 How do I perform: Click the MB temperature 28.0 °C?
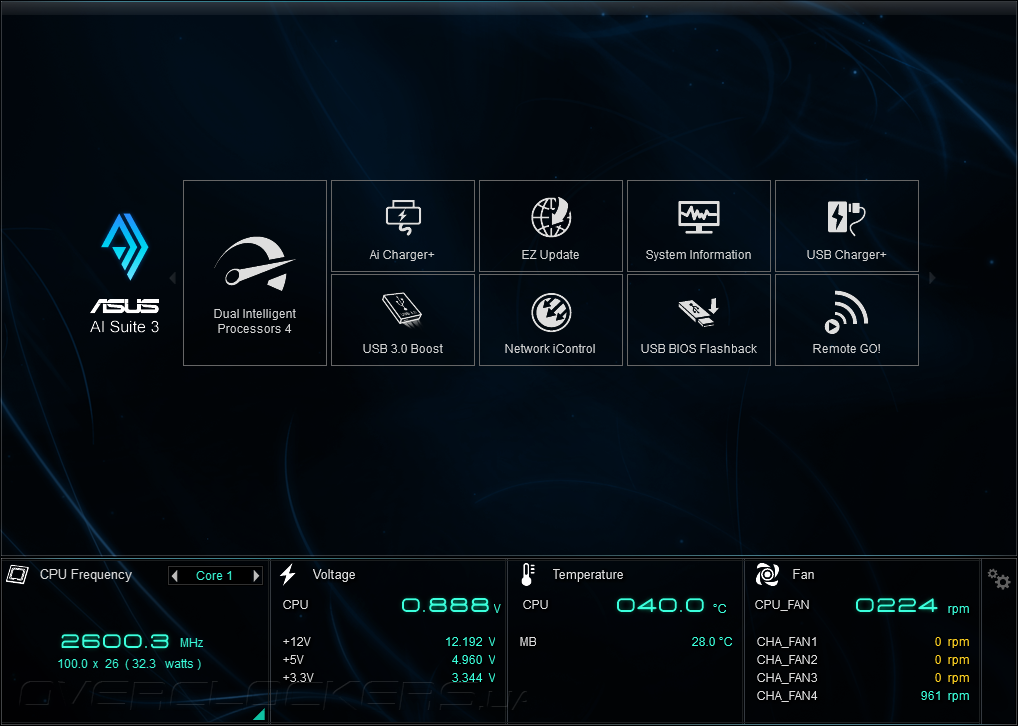point(712,642)
